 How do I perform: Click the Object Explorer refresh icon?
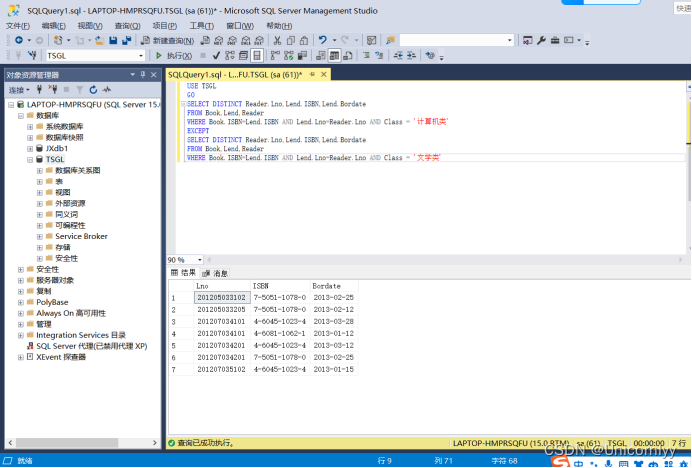point(93,90)
